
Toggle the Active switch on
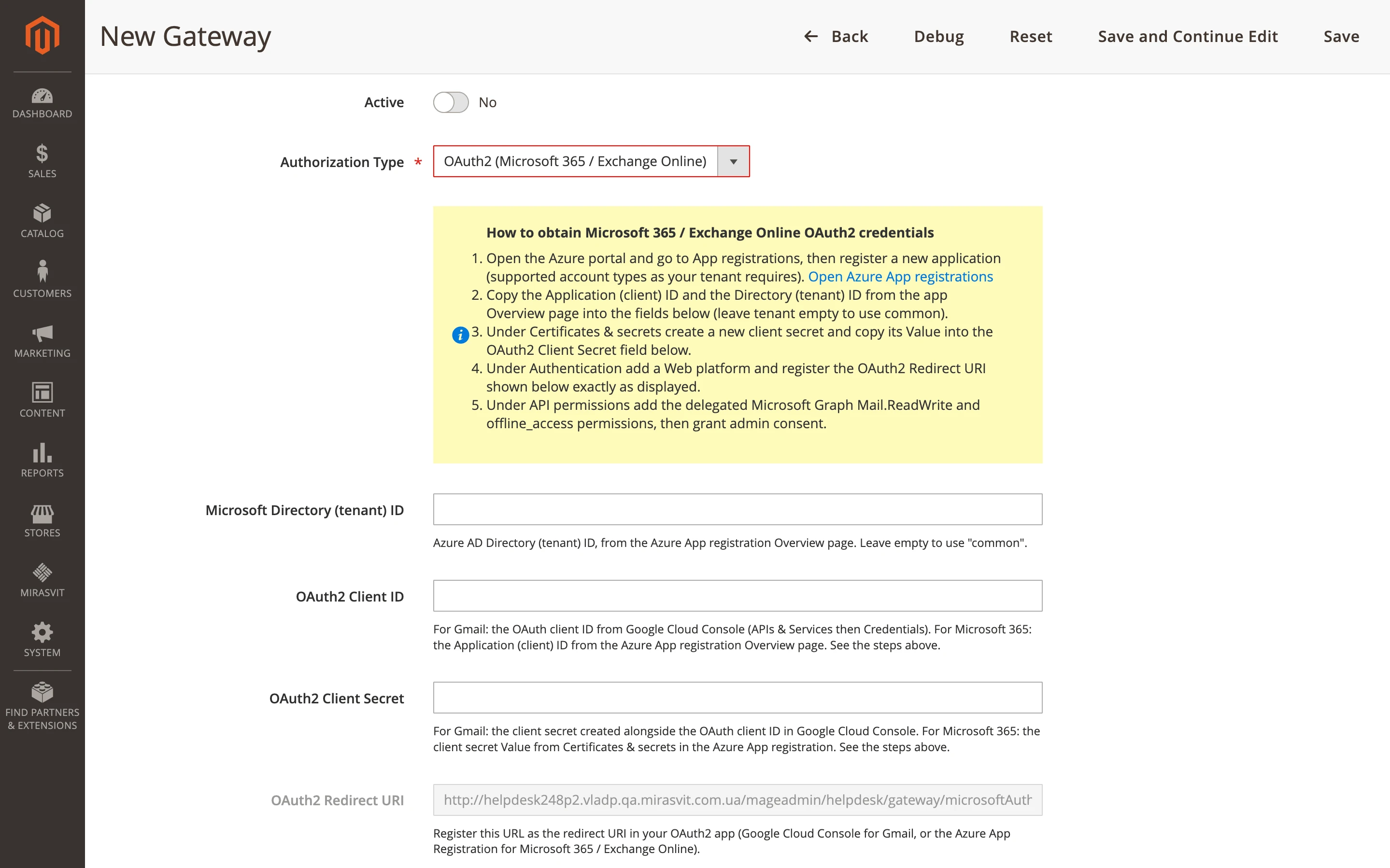(x=451, y=102)
